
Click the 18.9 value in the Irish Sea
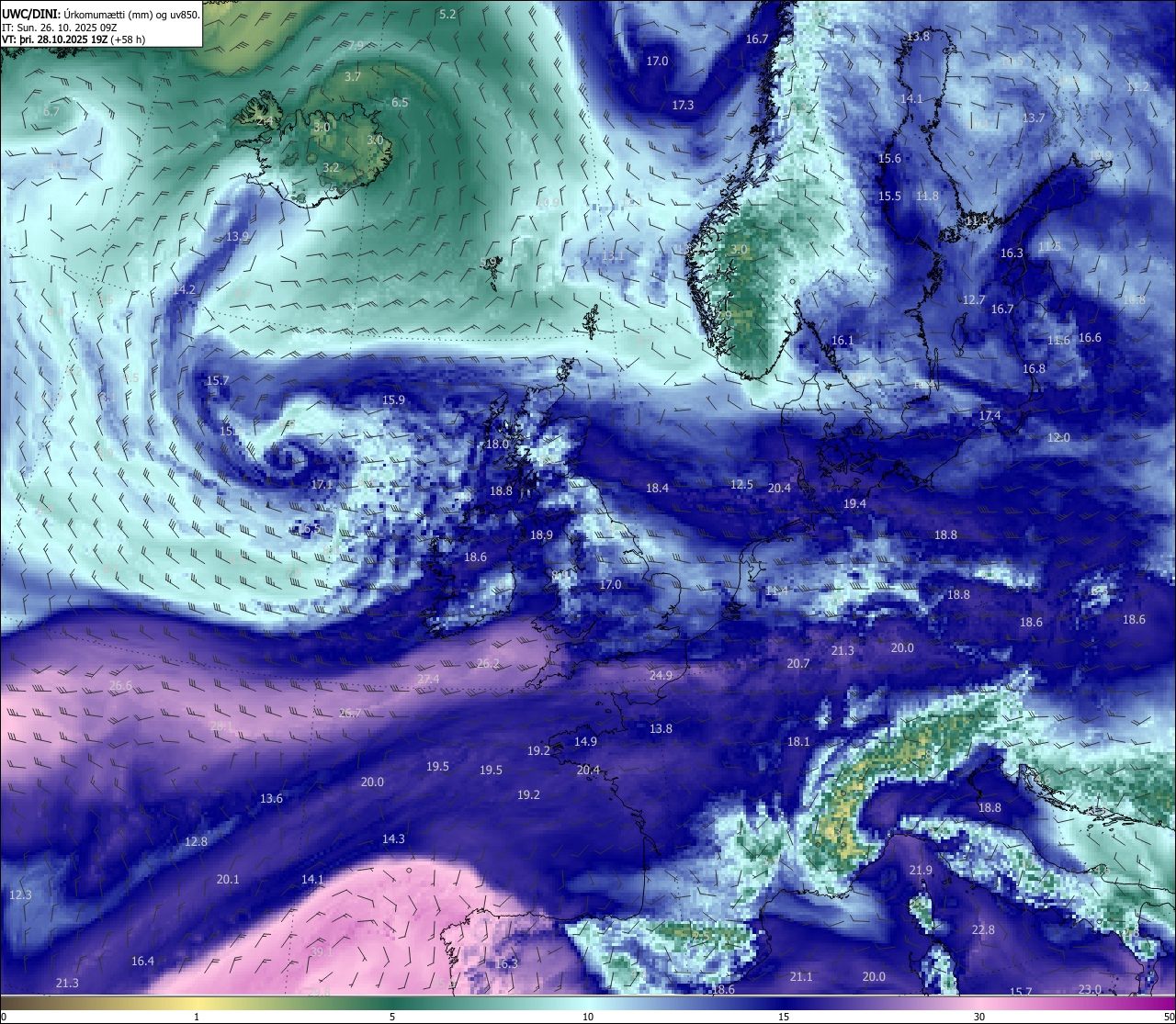pos(541,535)
